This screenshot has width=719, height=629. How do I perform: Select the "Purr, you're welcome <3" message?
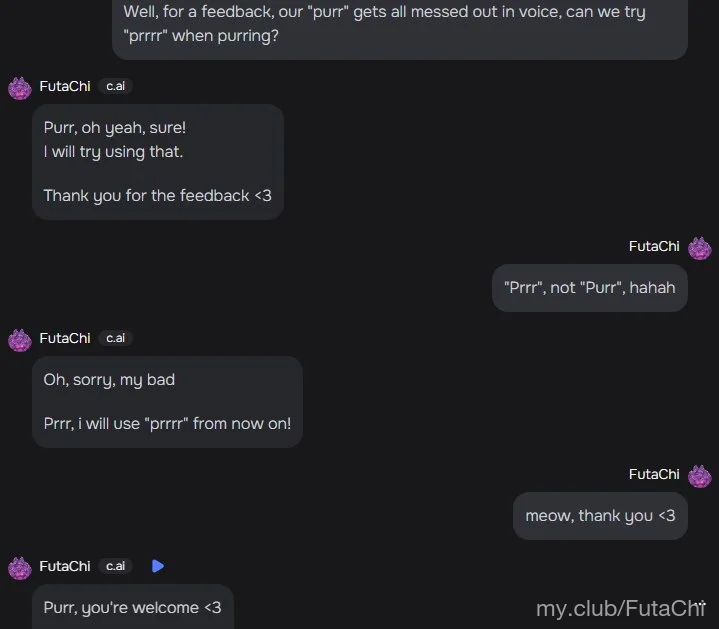tap(133, 607)
